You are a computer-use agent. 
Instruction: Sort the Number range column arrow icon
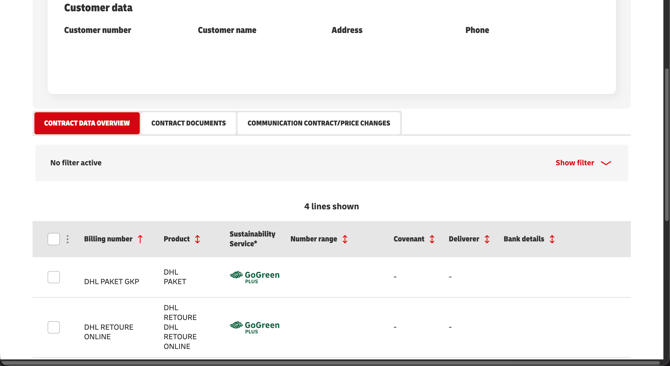pos(345,239)
